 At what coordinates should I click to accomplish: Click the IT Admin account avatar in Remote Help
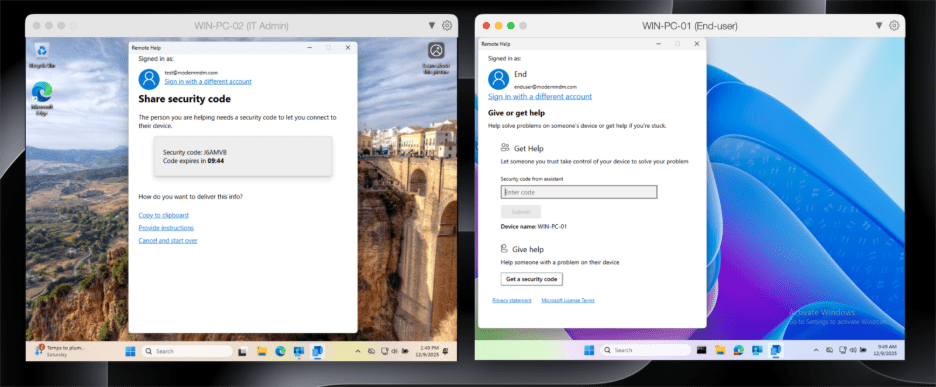coord(149,79)
